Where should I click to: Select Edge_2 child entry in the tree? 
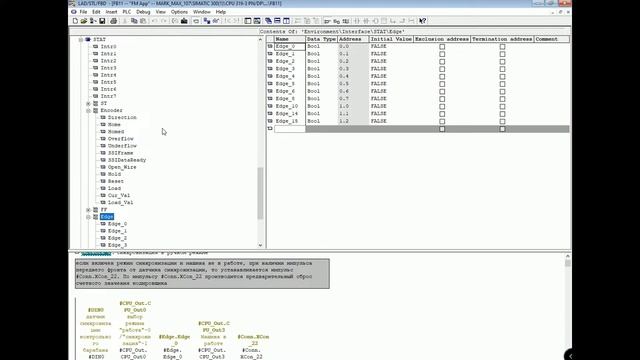pos(118,238)
